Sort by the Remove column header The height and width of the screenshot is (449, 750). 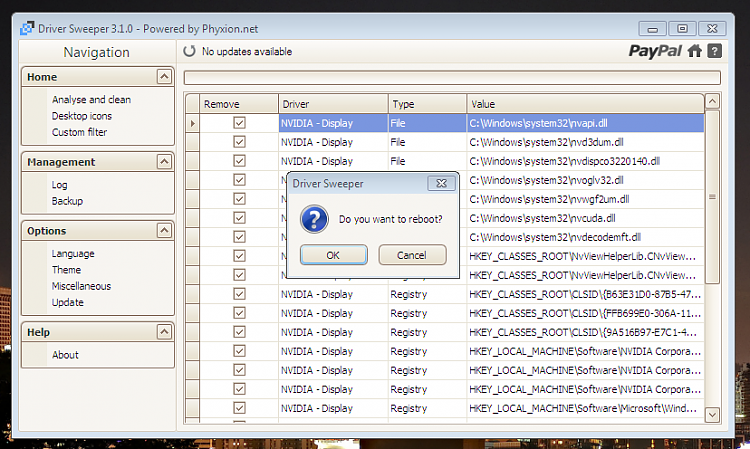(x=239, y=104)
